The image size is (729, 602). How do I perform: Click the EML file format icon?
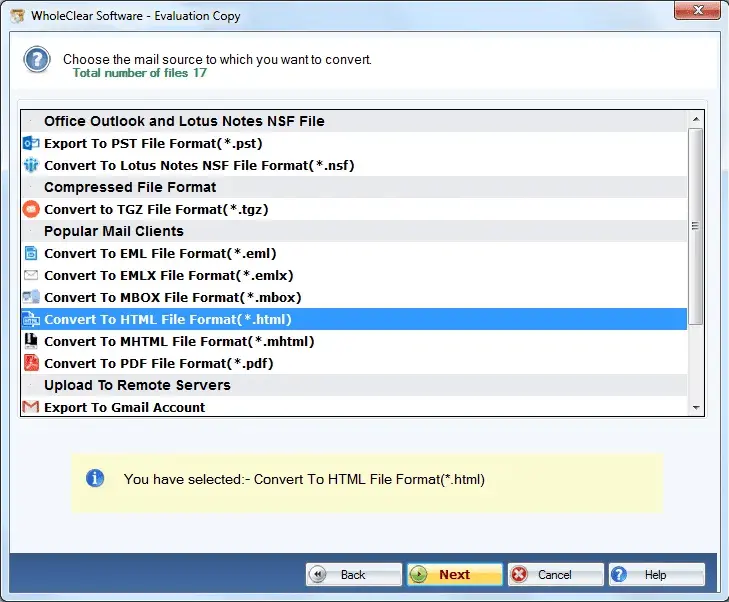(31, 253)
